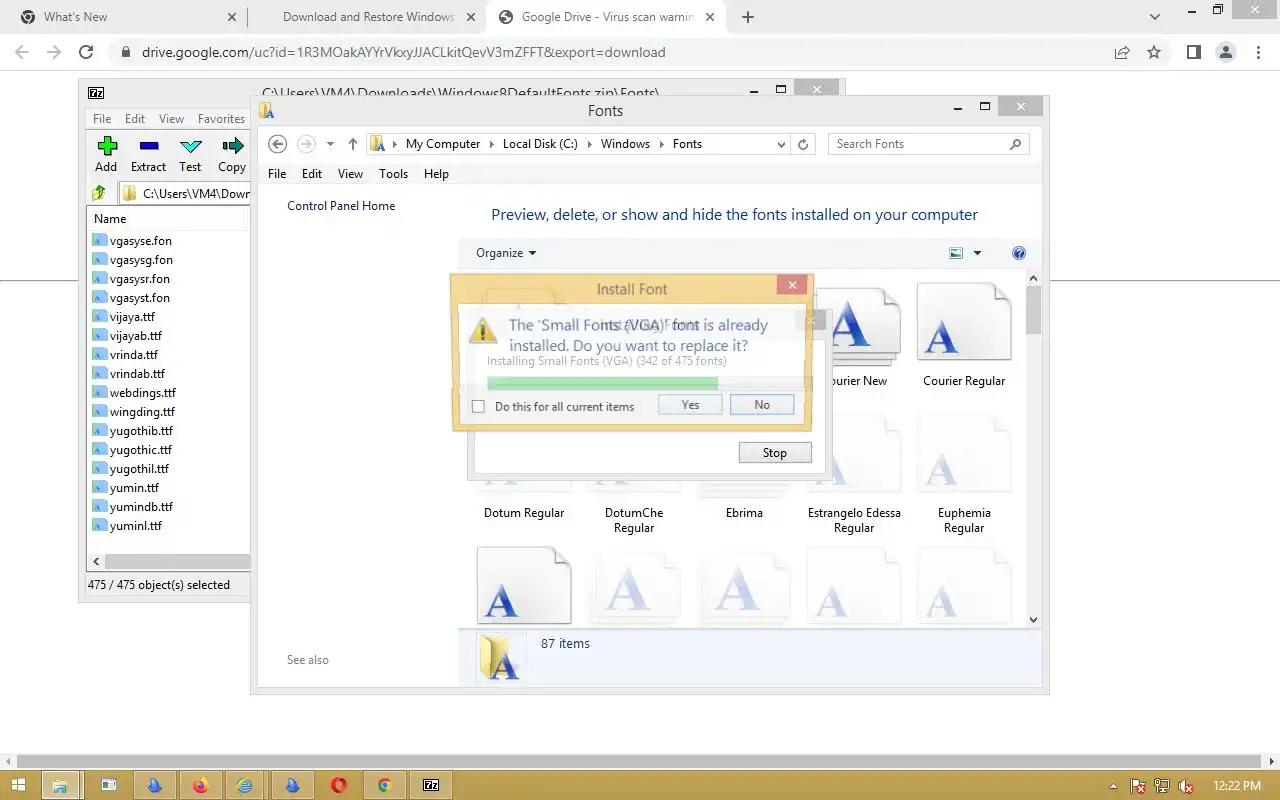
Task: Open Opera from the taskbar
Action: pyautogui.click(x=338, y=786)
